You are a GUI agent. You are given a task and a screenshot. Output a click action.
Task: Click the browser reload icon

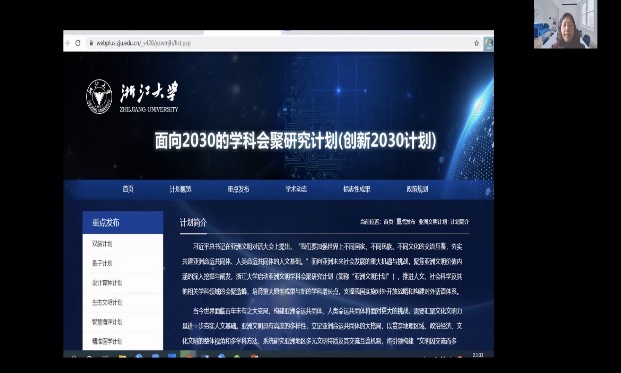click(78, 43)
